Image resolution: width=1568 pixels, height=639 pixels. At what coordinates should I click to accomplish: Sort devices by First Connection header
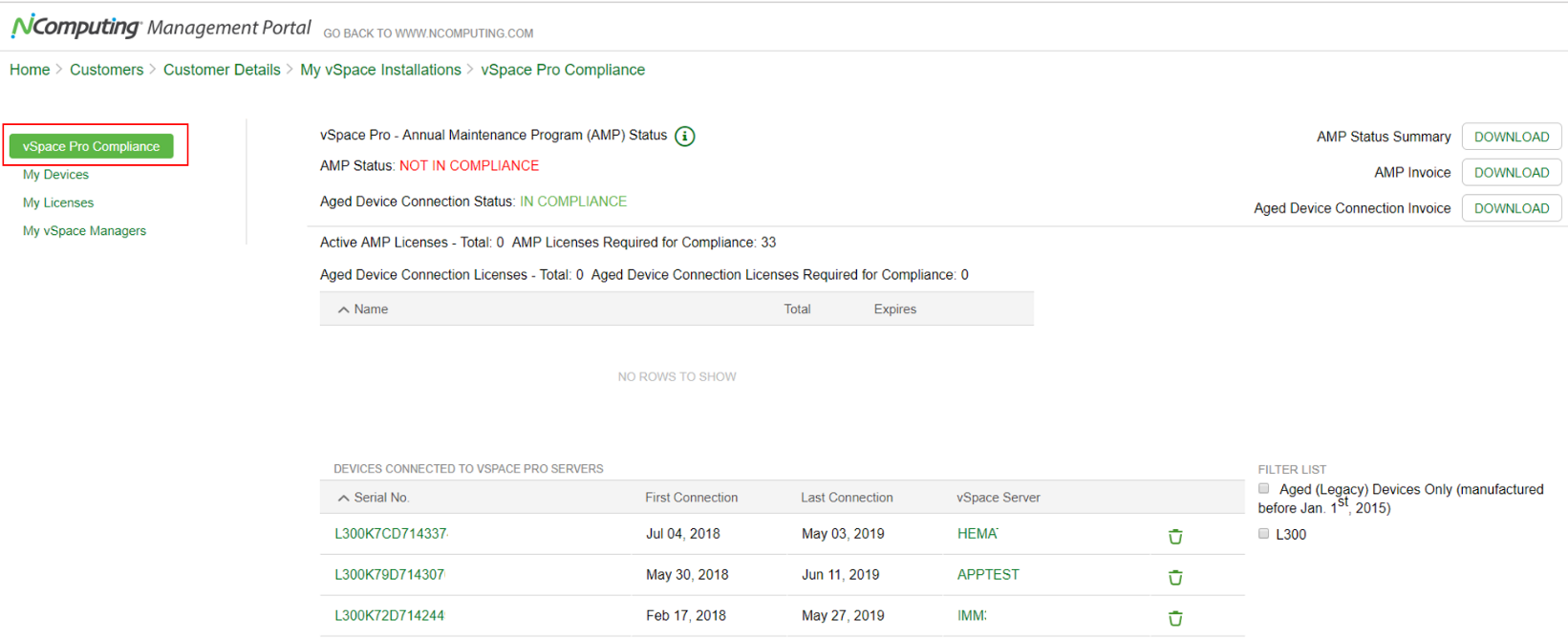[691, 498]
